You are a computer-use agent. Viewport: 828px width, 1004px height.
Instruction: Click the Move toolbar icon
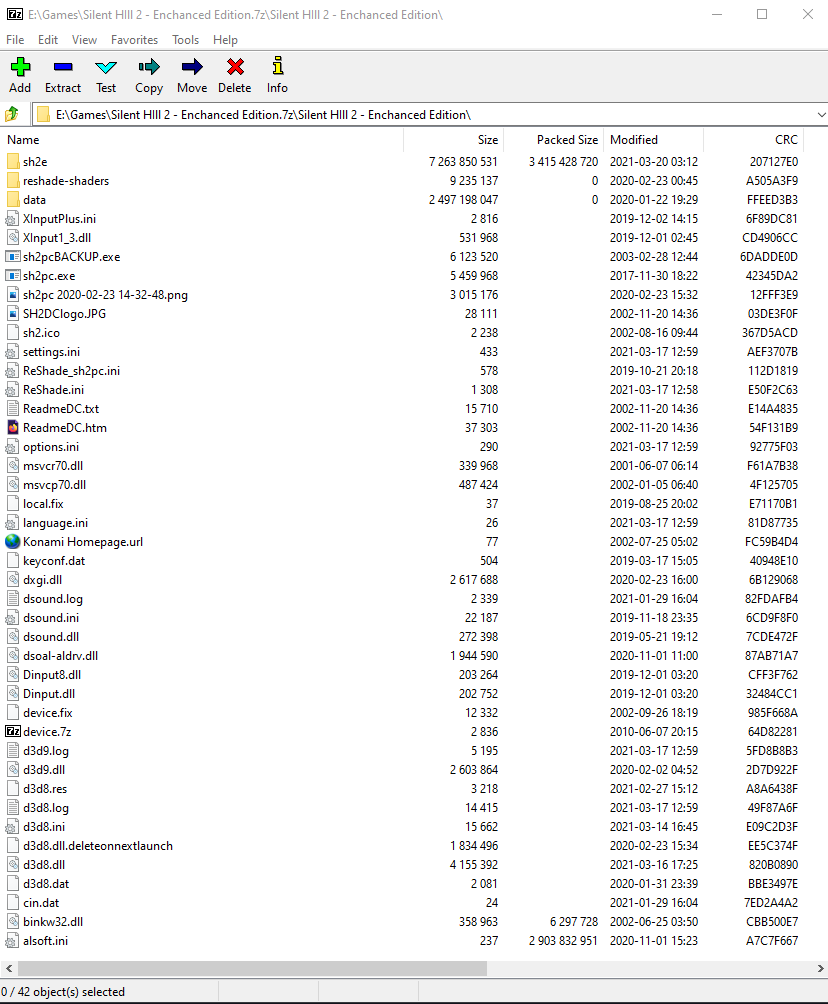[x=191, y=67]
